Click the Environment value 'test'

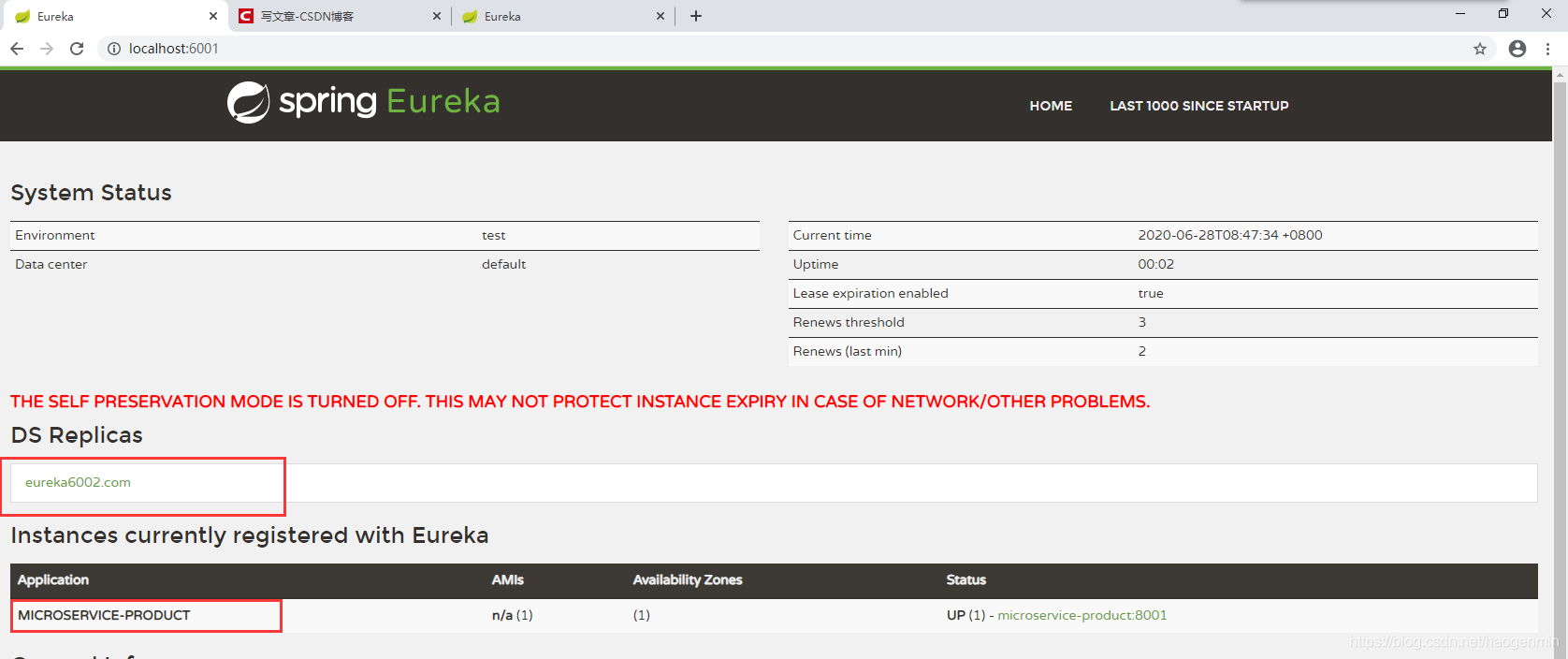(494, 235)
